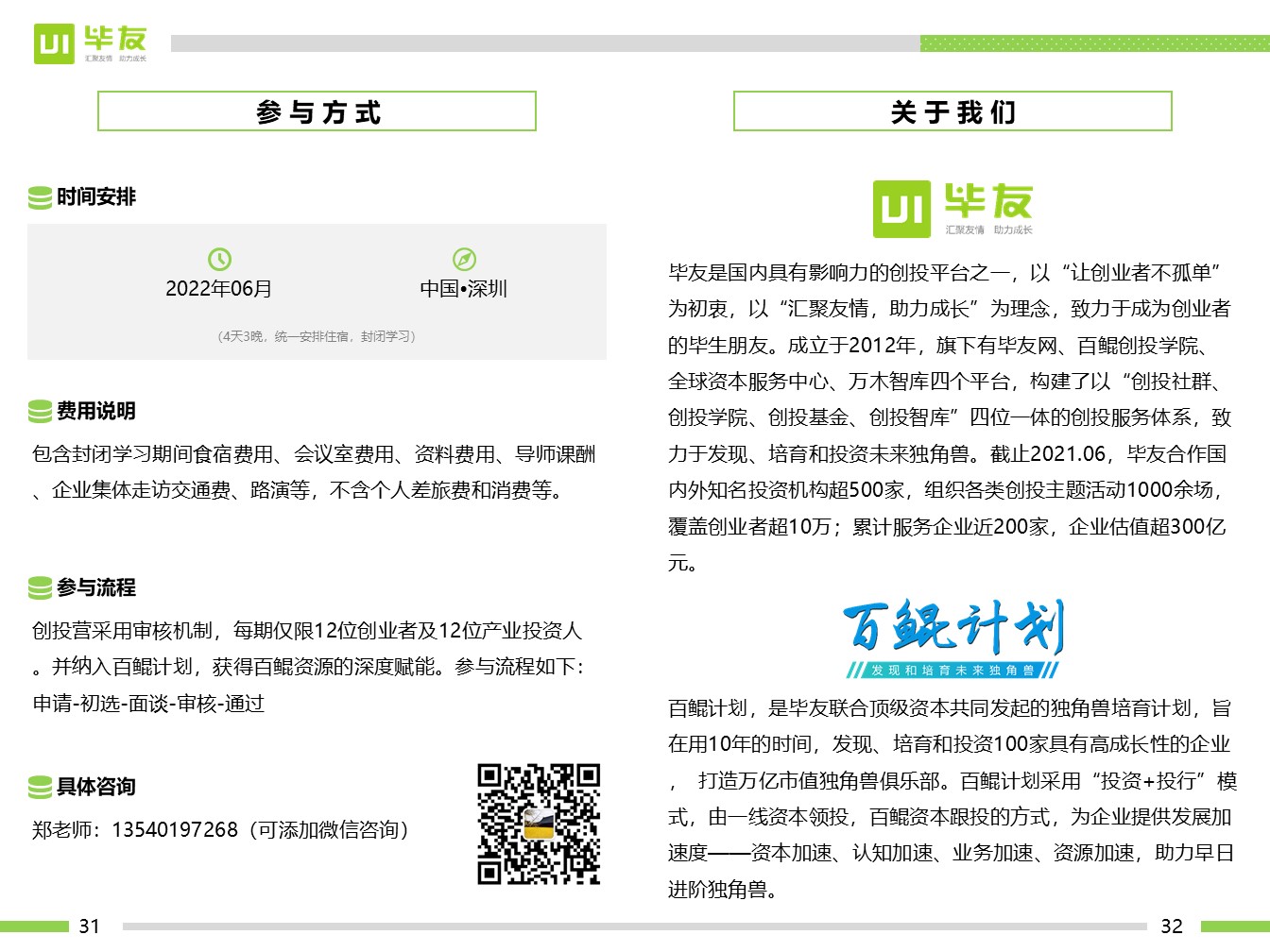Click page number 31
The image size is (1270, 952).
pyautogui.click(x=89, y=926)
